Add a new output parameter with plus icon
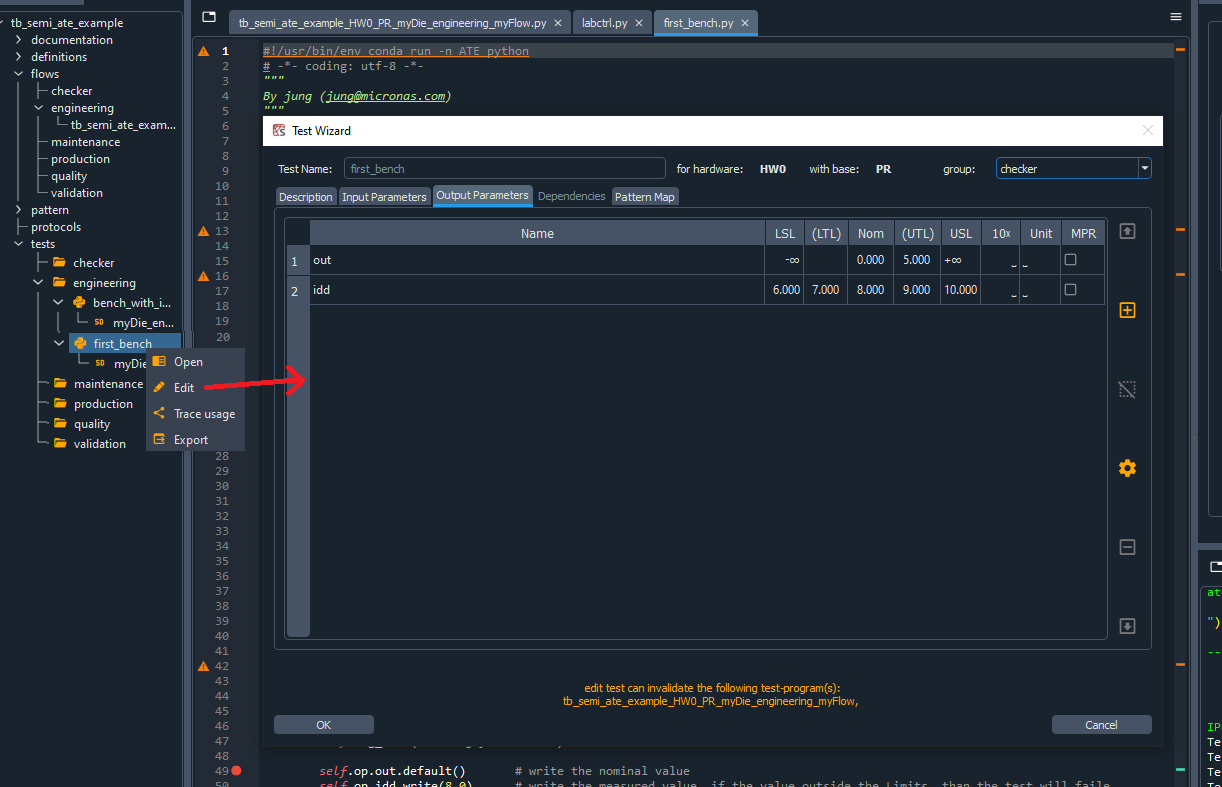Screen dimensions: 1222x787 coord(1127,310)
